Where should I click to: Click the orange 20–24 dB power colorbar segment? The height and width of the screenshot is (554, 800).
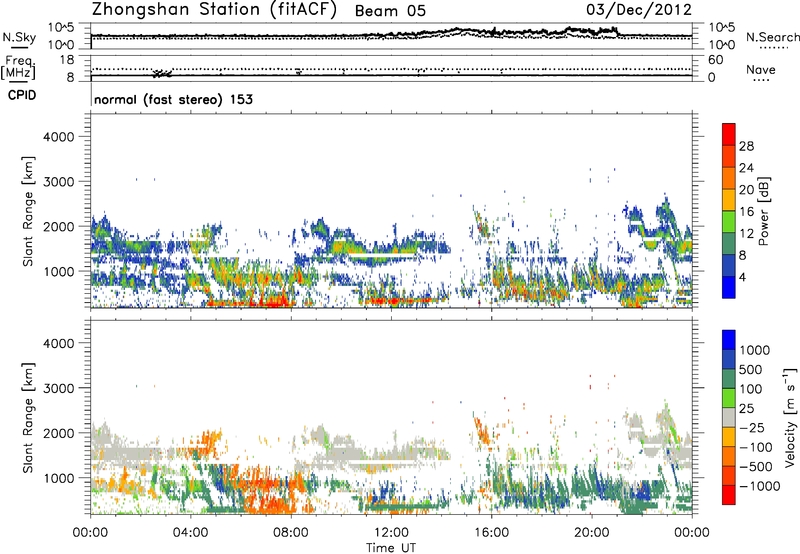pos(729,178)
